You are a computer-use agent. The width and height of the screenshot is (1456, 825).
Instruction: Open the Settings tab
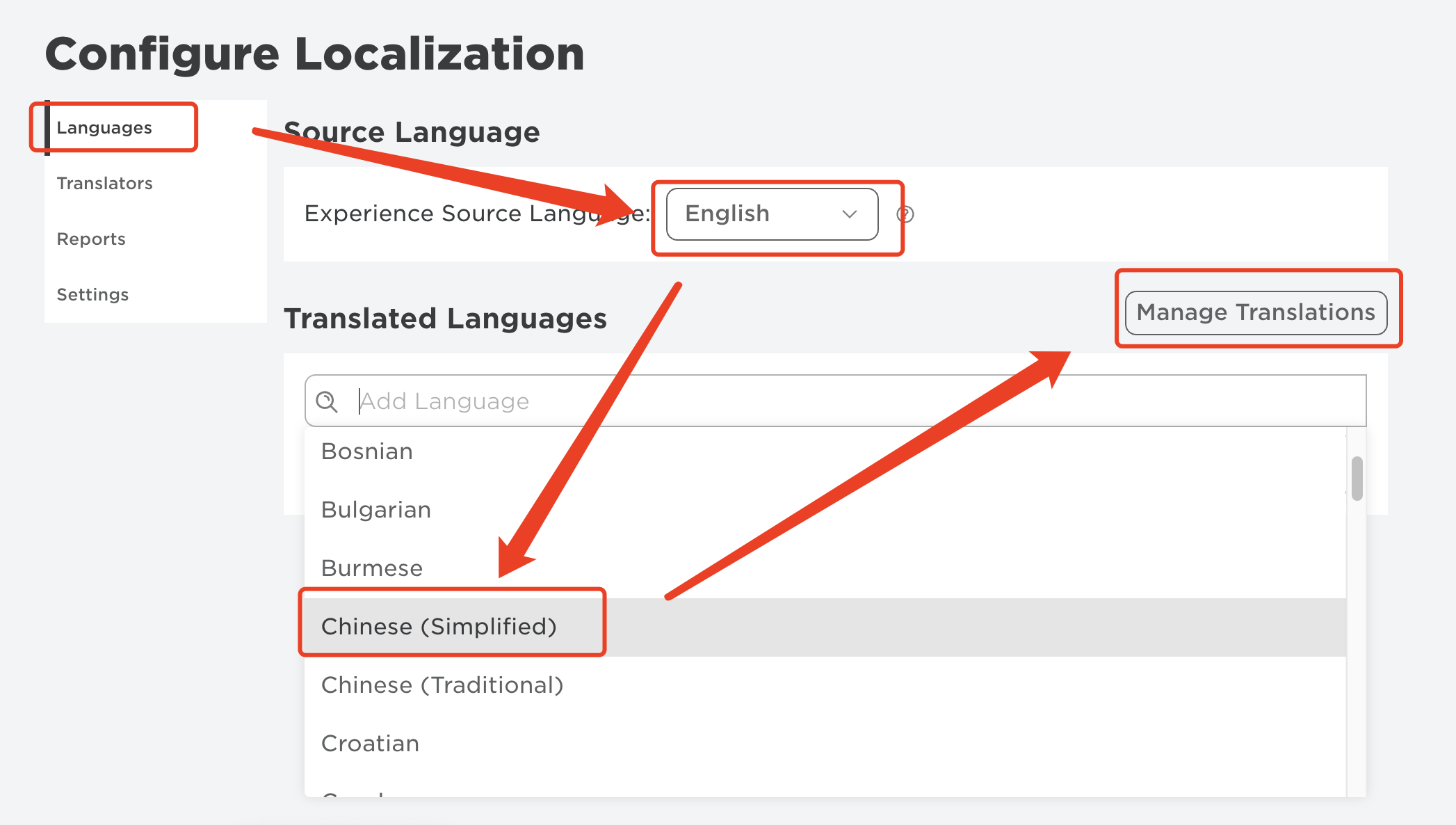pos(92,295)
